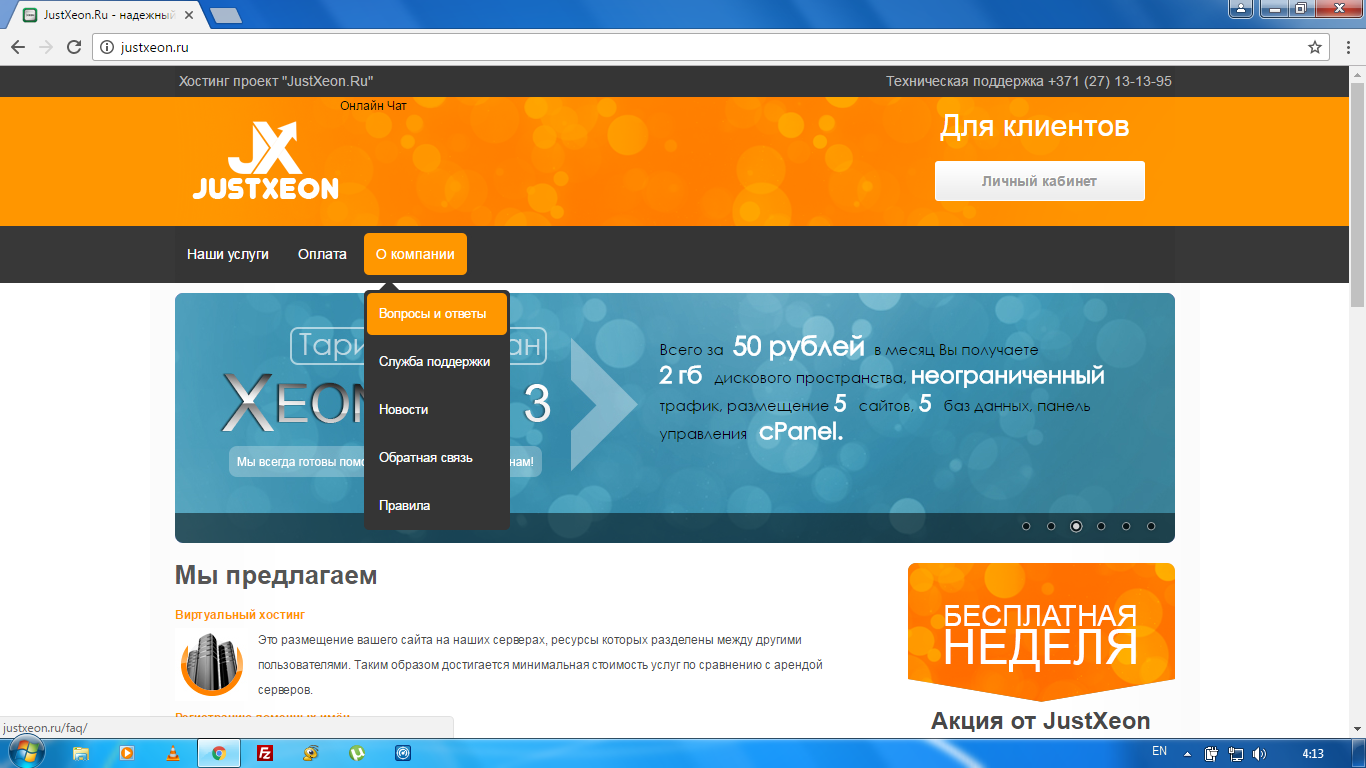Open FileZilla from the taskbar
This screenshot has width=1366, height=768.
pyautogui.click(x=265, y=754)
